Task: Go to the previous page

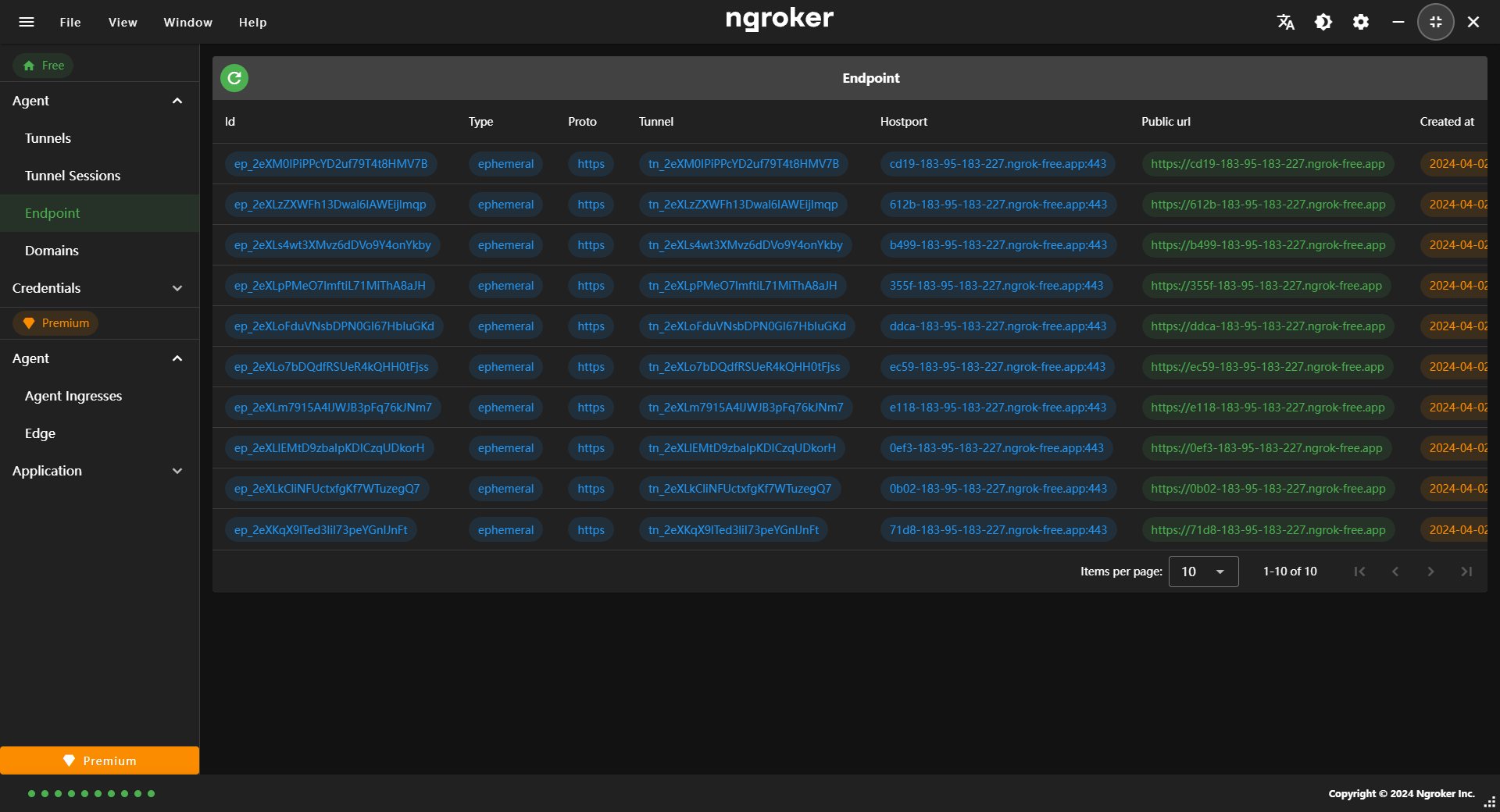Action: click(1395, 572)
